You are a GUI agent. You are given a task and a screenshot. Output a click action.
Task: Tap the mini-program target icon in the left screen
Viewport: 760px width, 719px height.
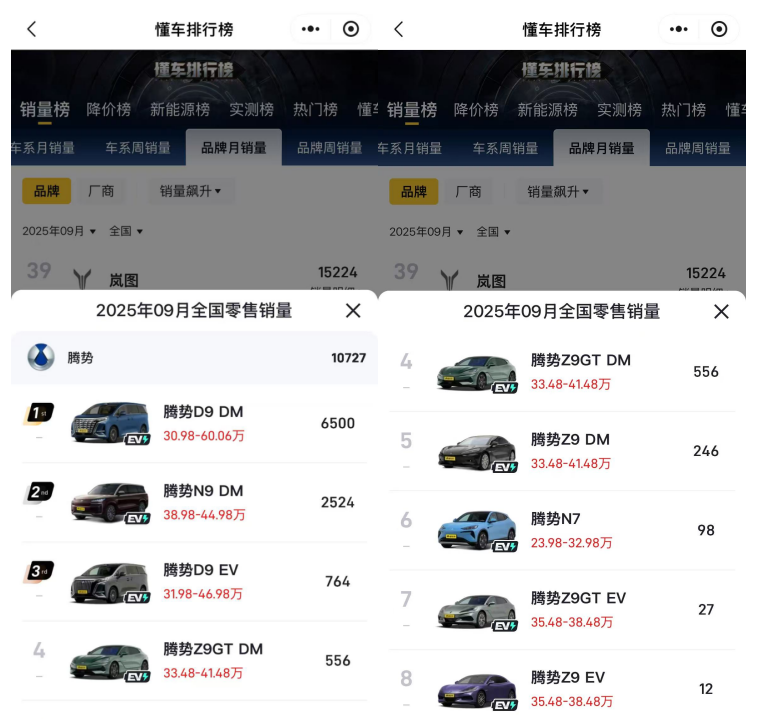click(351, 29)
